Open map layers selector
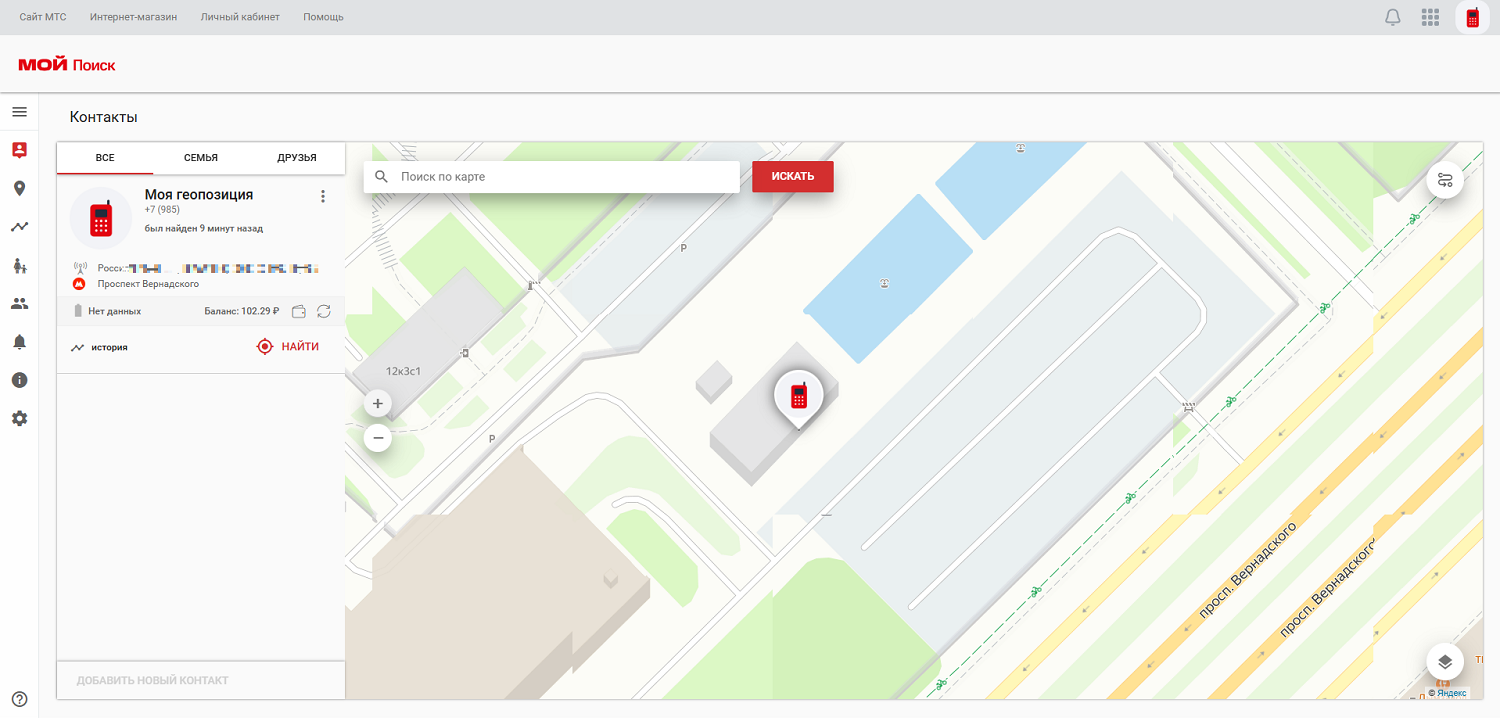 click(1444, 661)
